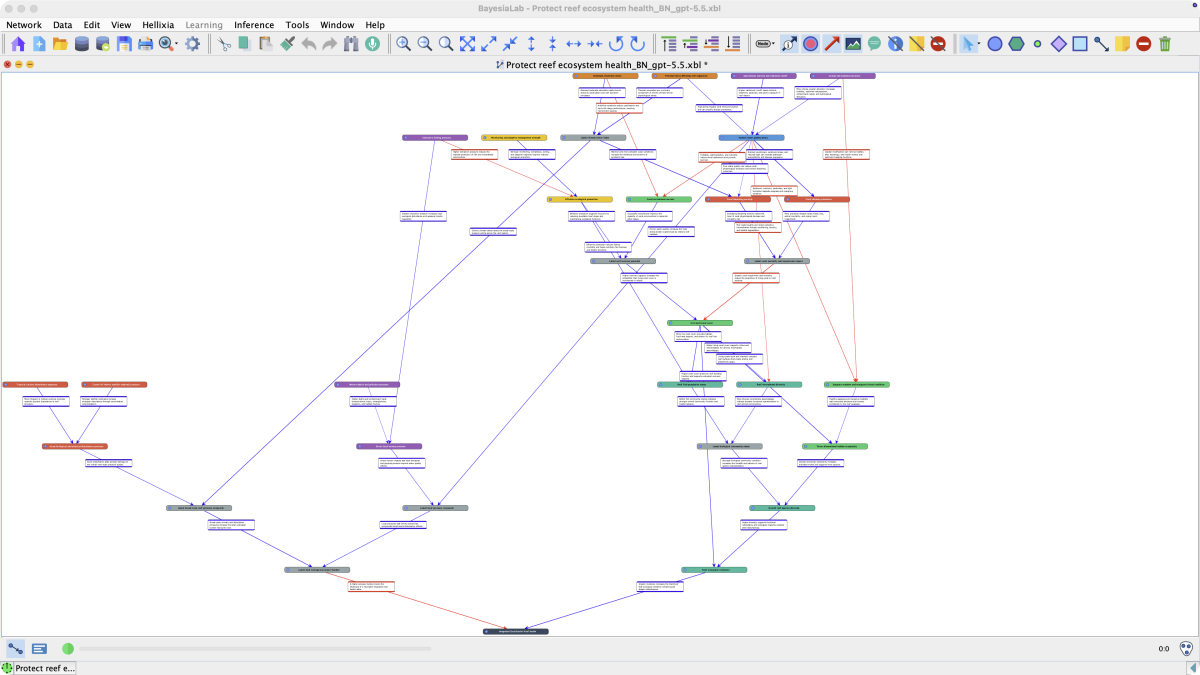Toggle the red arrow arc display button
This screenshot has height=675, width=1200.
pyautogui.click(x=832, y=44)
